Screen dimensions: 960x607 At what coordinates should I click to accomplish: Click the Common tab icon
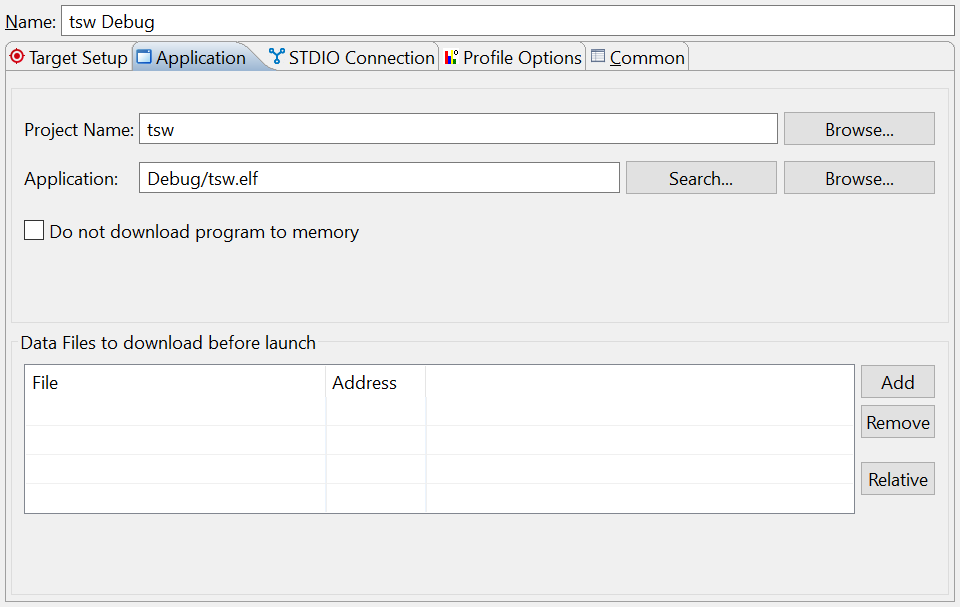(598, 57)
